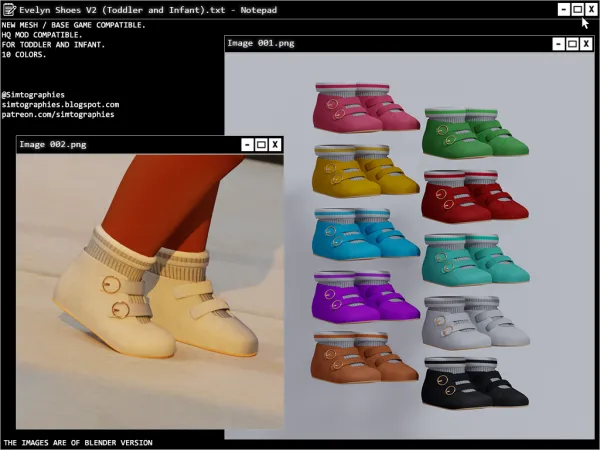Minimize the Notepad window
Image resolution: width=600 pixels, height=450 pixels.
point(563,9)
